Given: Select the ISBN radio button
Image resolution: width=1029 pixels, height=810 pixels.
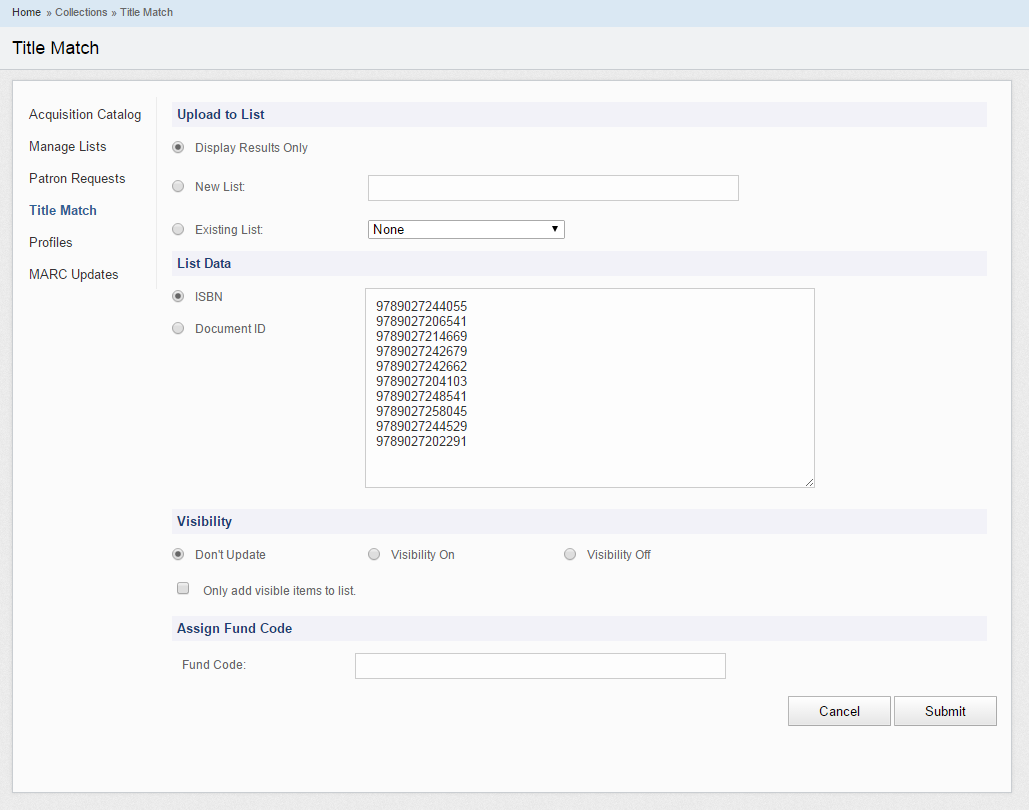Looking at the screenshot, I should pos(178,296).
